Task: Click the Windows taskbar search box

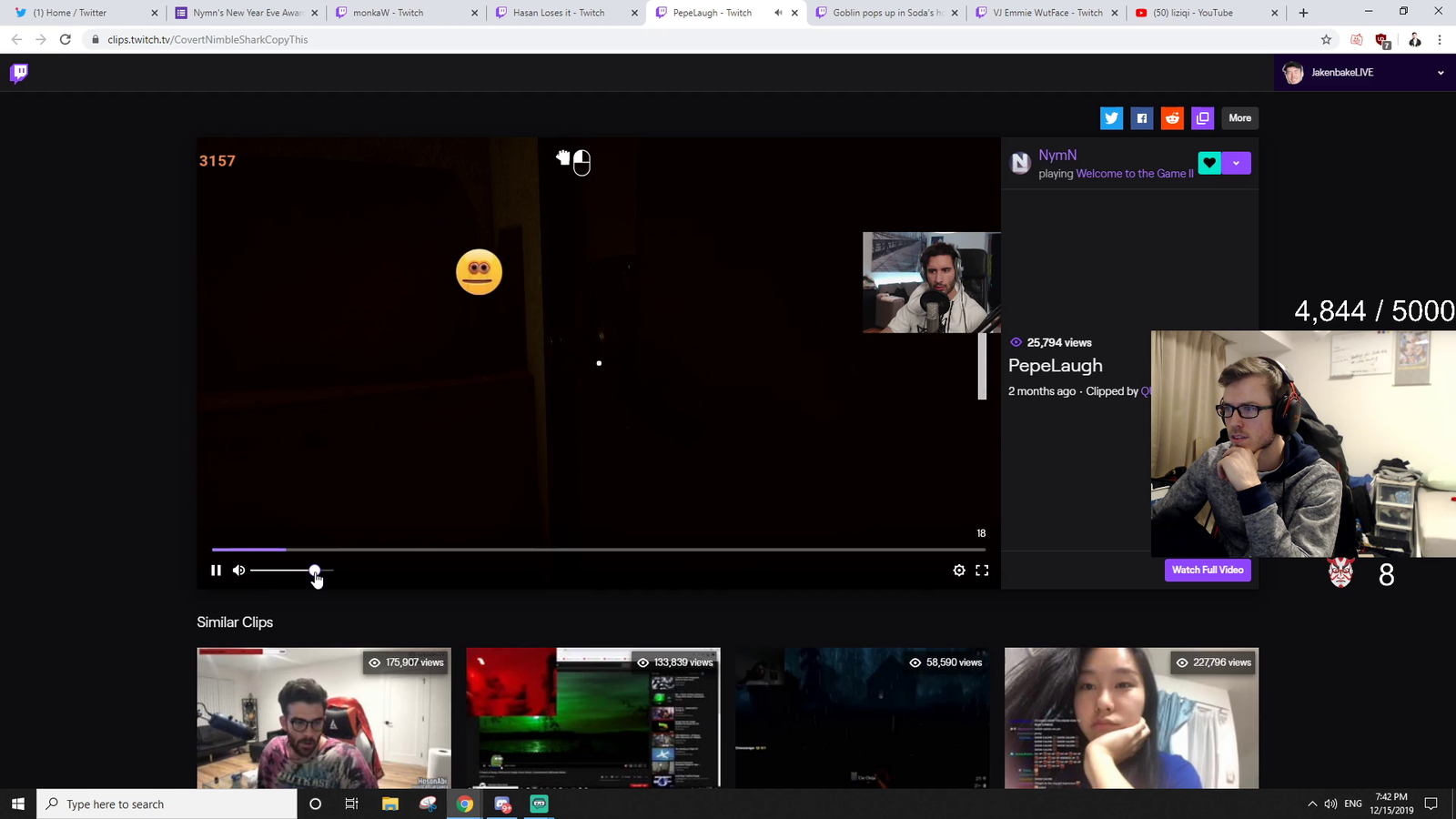Action: [167, 804]
